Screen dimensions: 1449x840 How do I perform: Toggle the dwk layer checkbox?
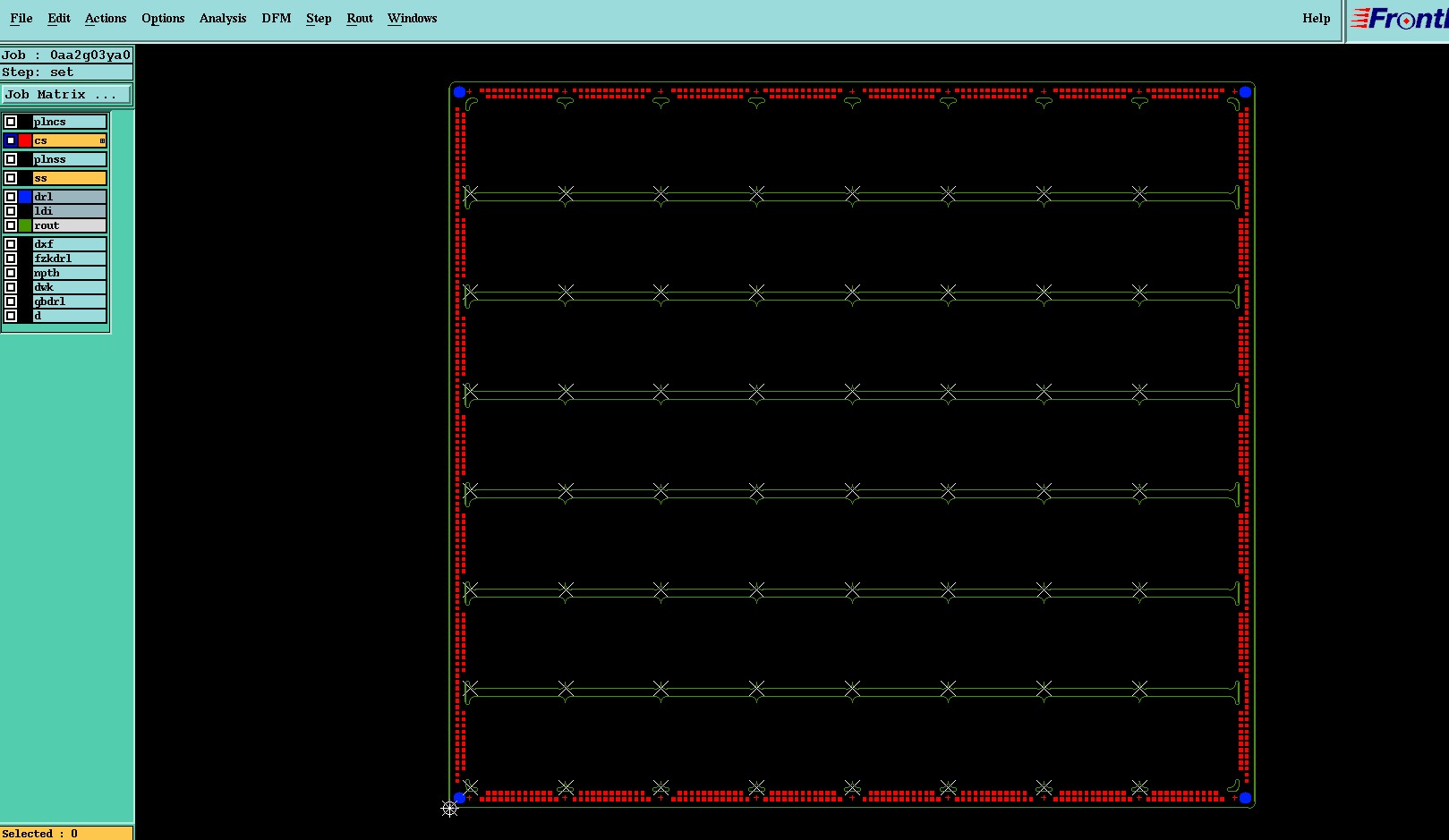(x=11, y=287)
